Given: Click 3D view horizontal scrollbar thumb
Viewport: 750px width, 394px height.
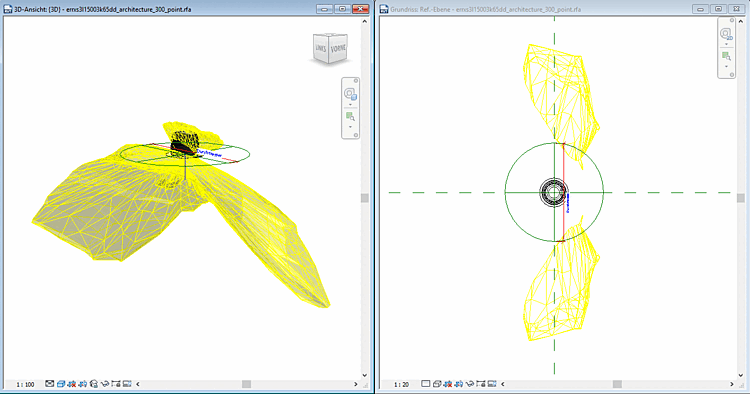Looking at the screenshot, I should (x=246, y=384).
